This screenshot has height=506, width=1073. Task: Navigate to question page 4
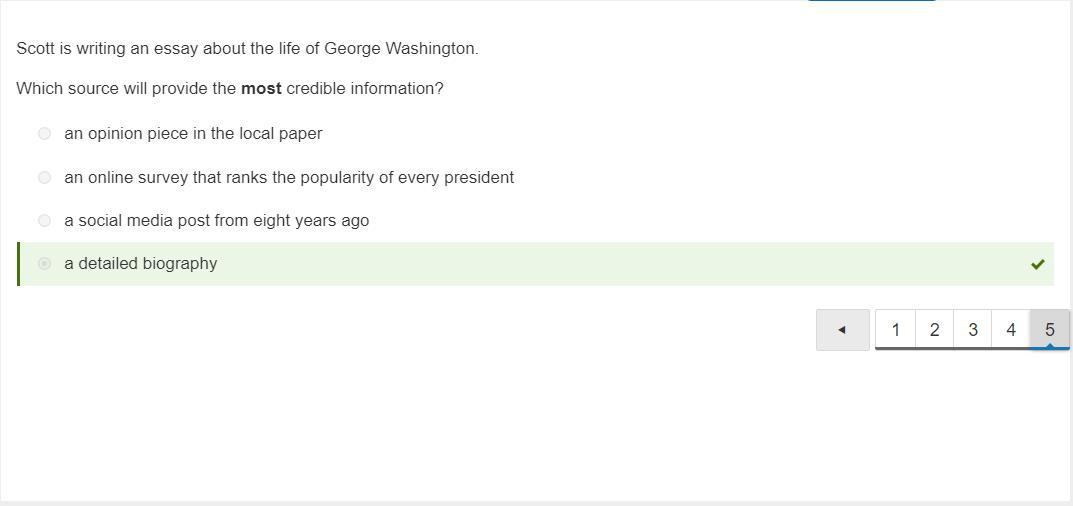1011,329
